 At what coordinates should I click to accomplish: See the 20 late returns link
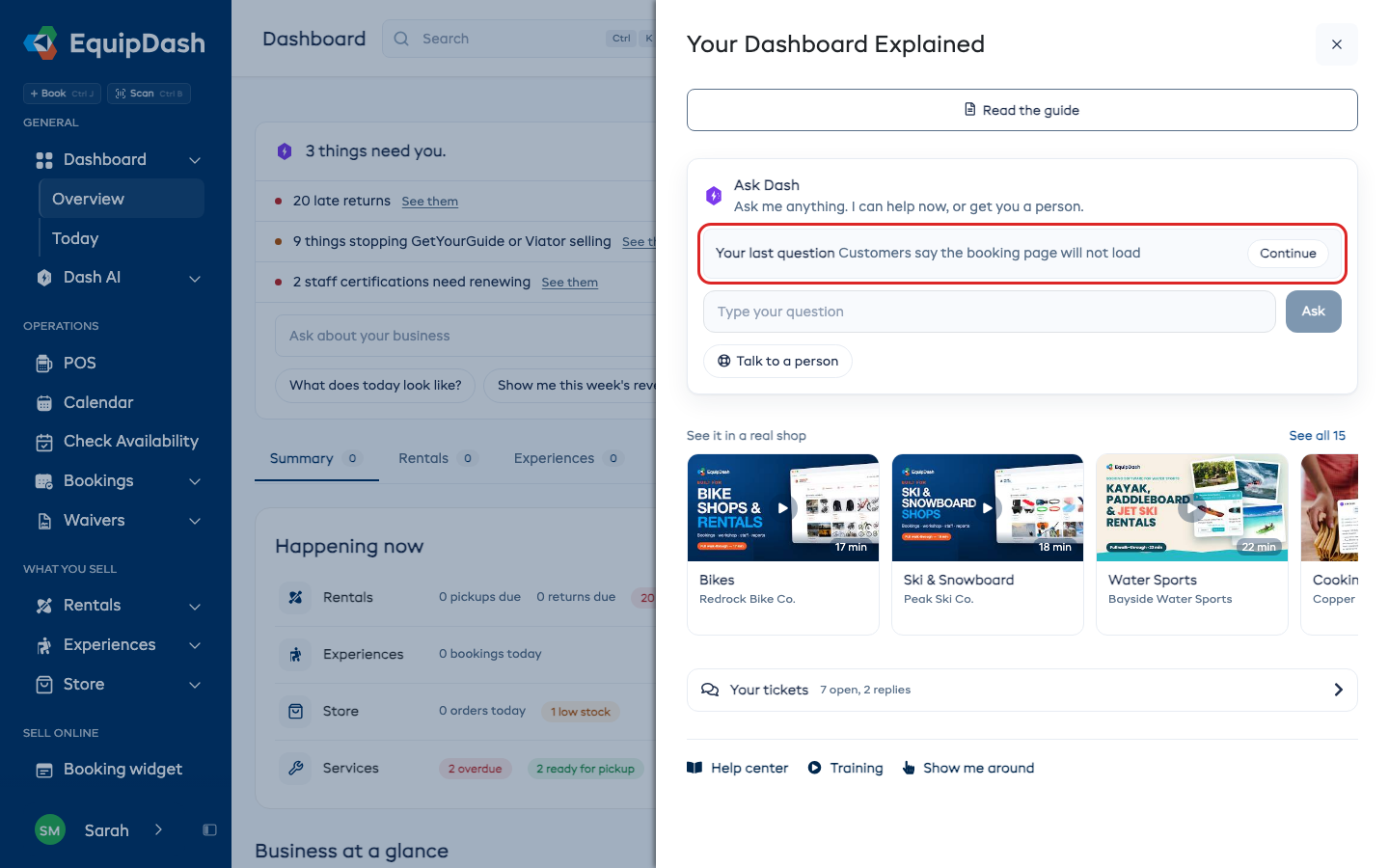430,202
